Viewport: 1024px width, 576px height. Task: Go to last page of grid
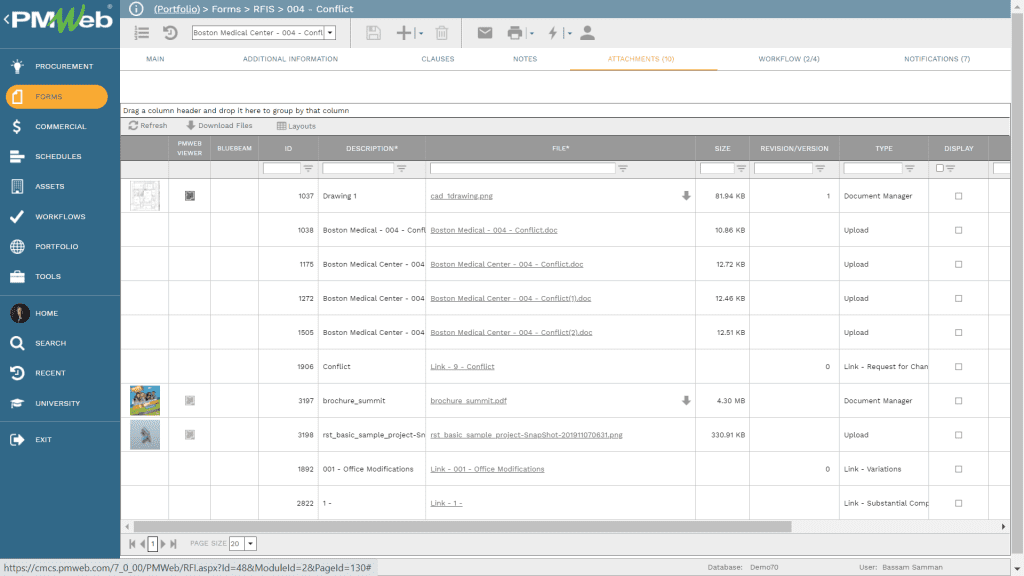pyautogui.click(x=173, y=543)
